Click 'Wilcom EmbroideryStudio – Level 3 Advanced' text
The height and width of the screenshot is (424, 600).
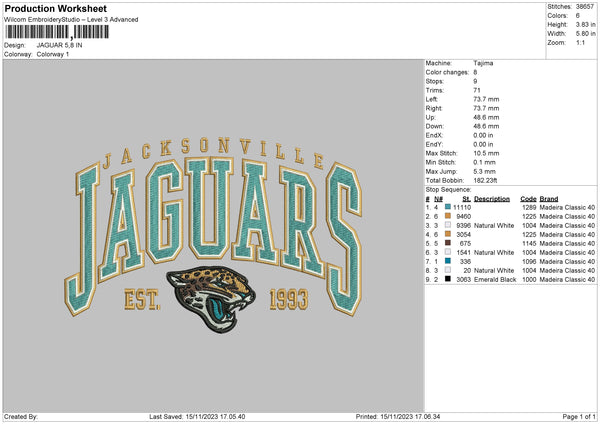tap(71, 20)
